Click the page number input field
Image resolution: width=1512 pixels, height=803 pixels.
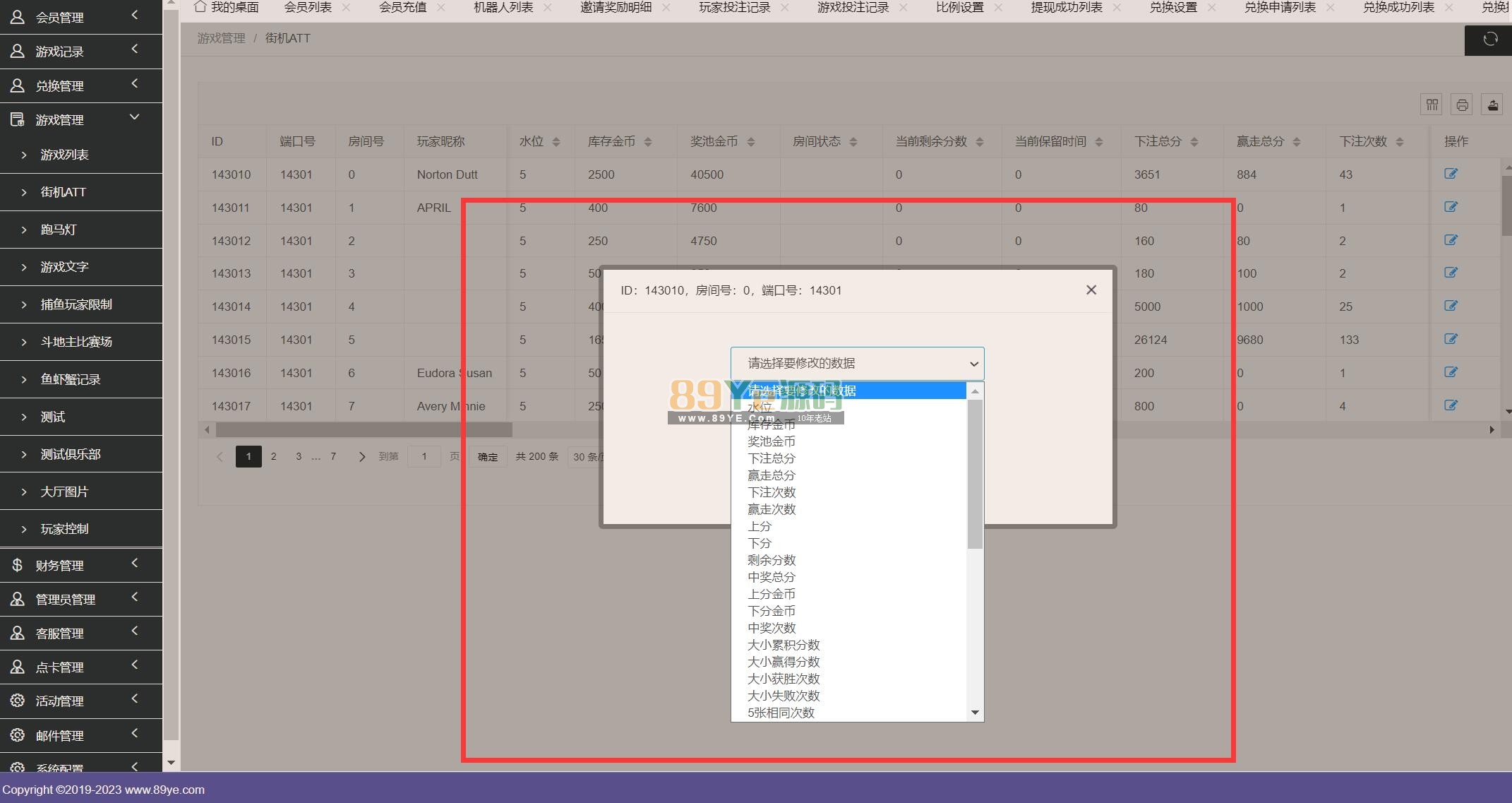point(424,457)
